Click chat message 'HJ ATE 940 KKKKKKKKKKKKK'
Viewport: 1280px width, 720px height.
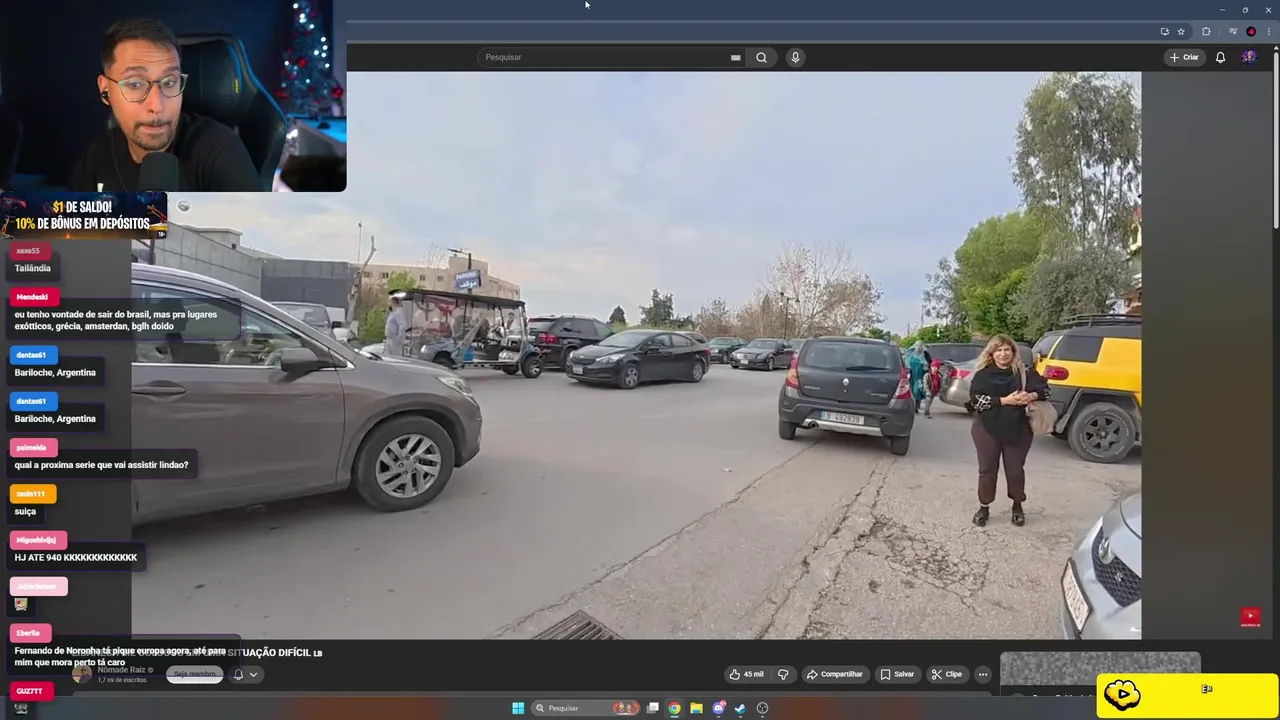coord(76,557)
